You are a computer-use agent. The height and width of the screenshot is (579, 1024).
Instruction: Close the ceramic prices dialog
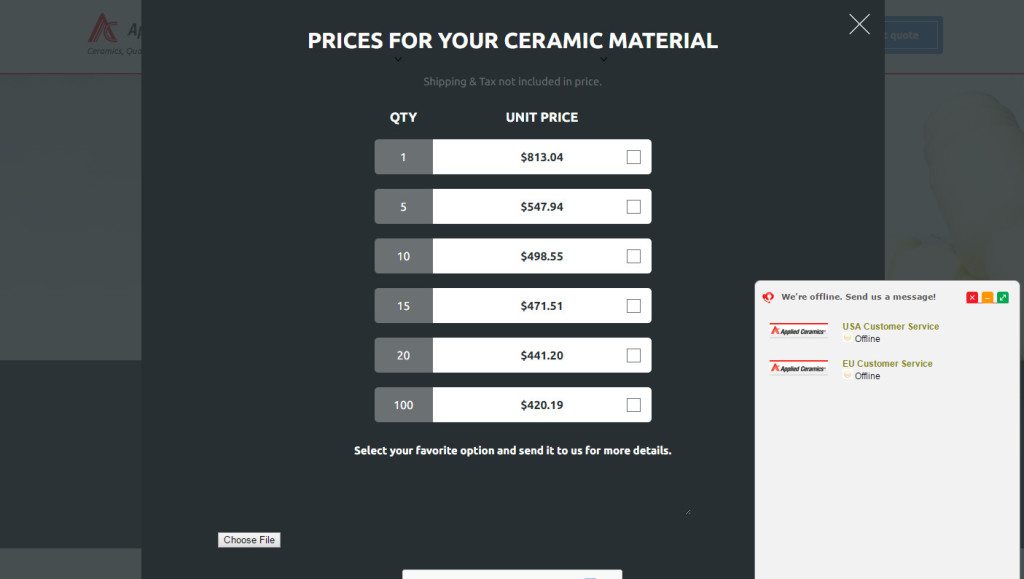[x=859, y=24]
